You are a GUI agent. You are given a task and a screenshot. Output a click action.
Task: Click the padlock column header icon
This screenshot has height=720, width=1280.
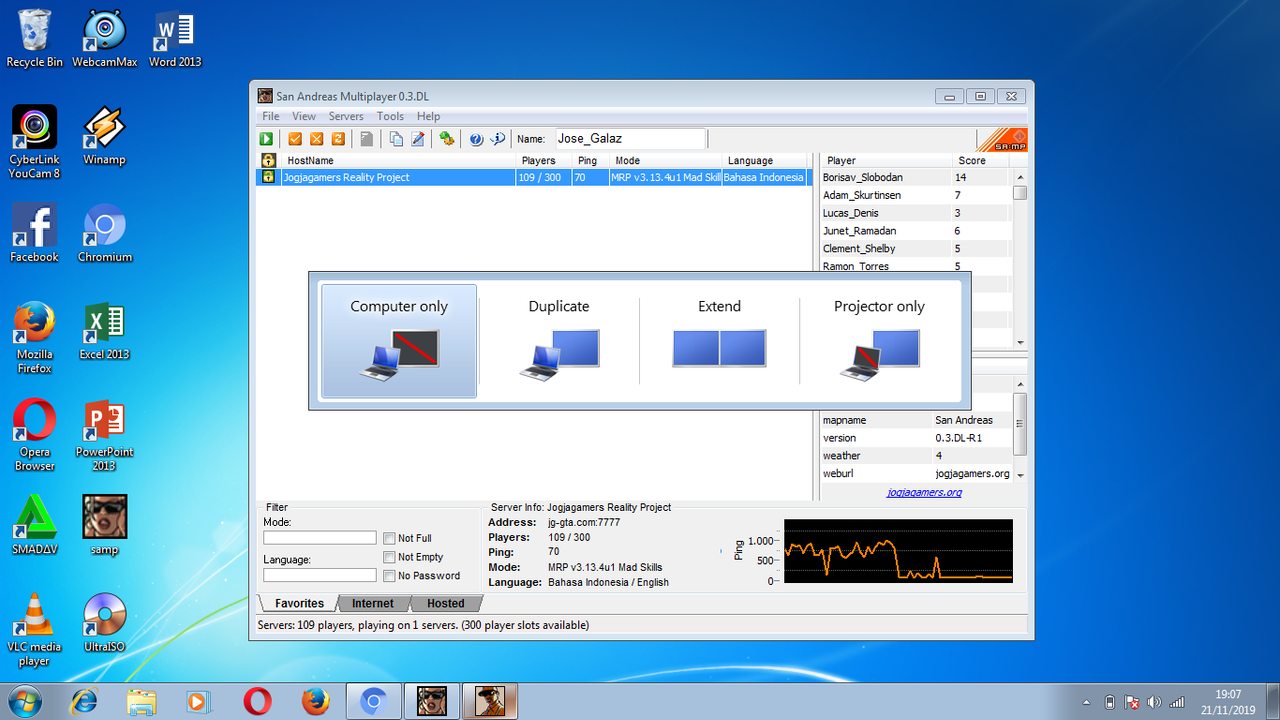click(268, 160)
